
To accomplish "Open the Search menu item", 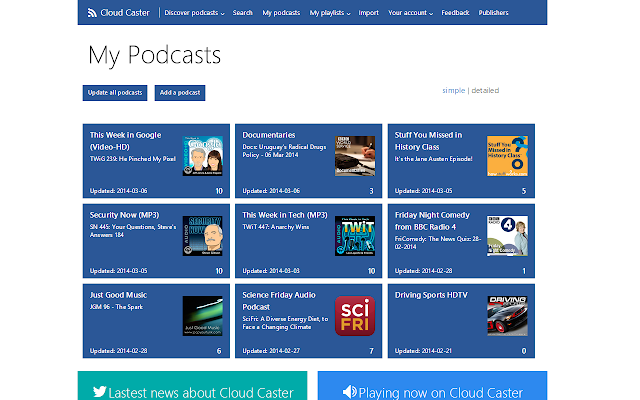I will tap(242, 13).
